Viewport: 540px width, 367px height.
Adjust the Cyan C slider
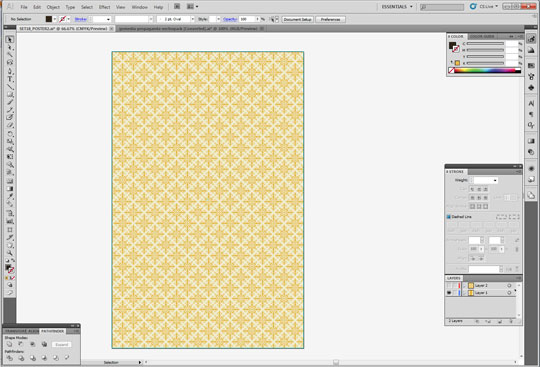click(486, 44)
